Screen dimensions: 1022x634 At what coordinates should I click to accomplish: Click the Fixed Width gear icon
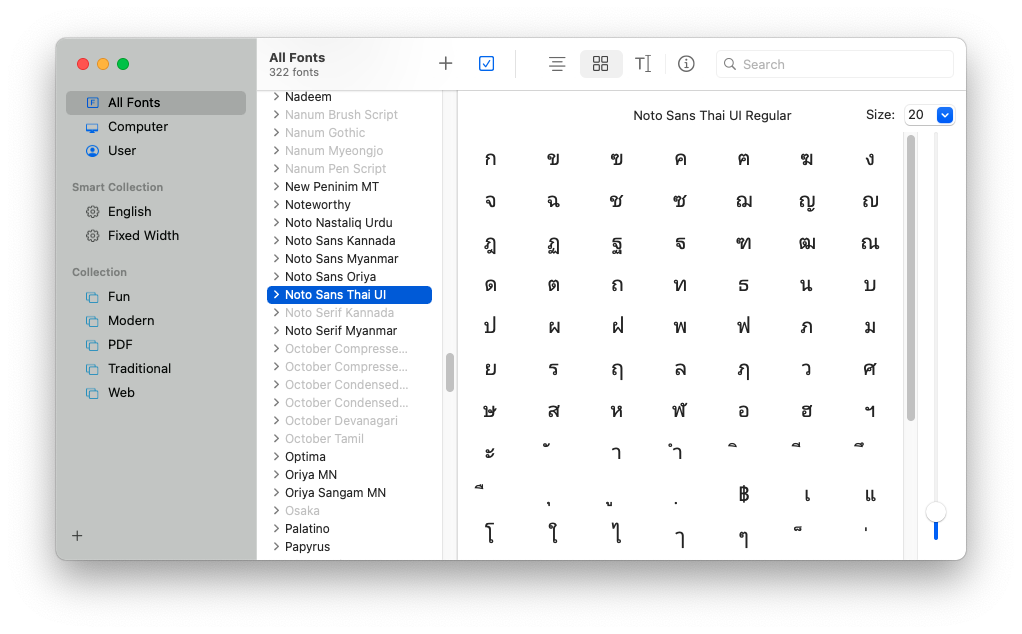coord(93,236)
